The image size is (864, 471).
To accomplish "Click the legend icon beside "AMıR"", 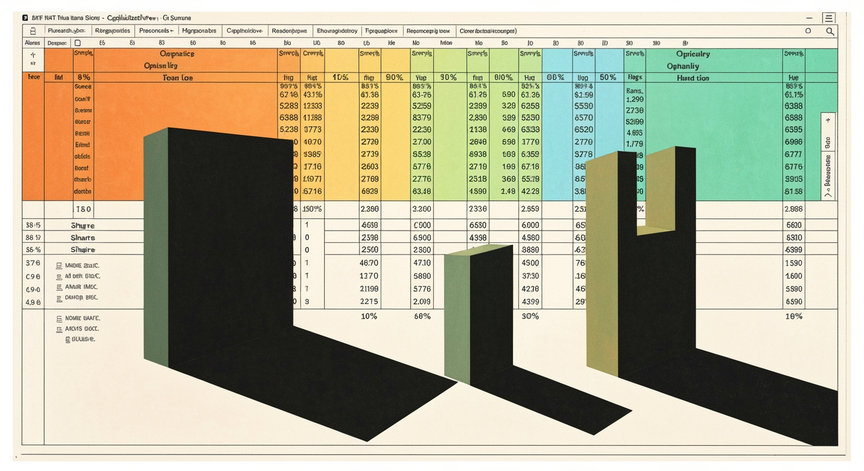I will (x=59, y=288).
